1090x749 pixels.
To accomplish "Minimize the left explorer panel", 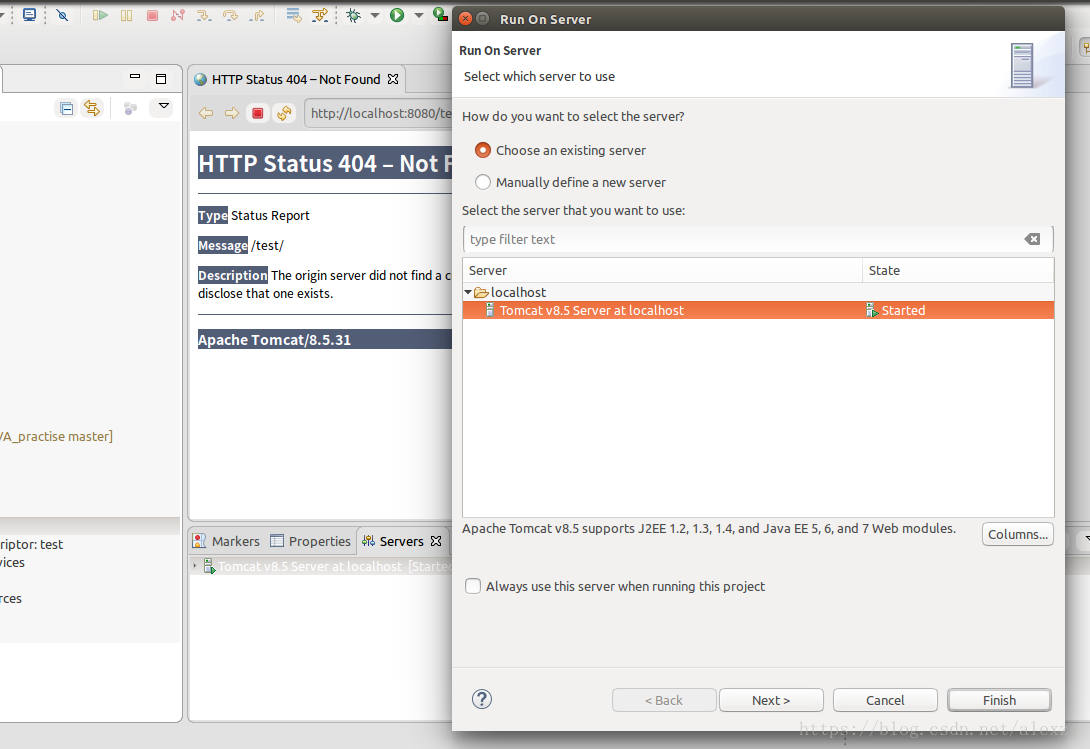I will (135, 77).
